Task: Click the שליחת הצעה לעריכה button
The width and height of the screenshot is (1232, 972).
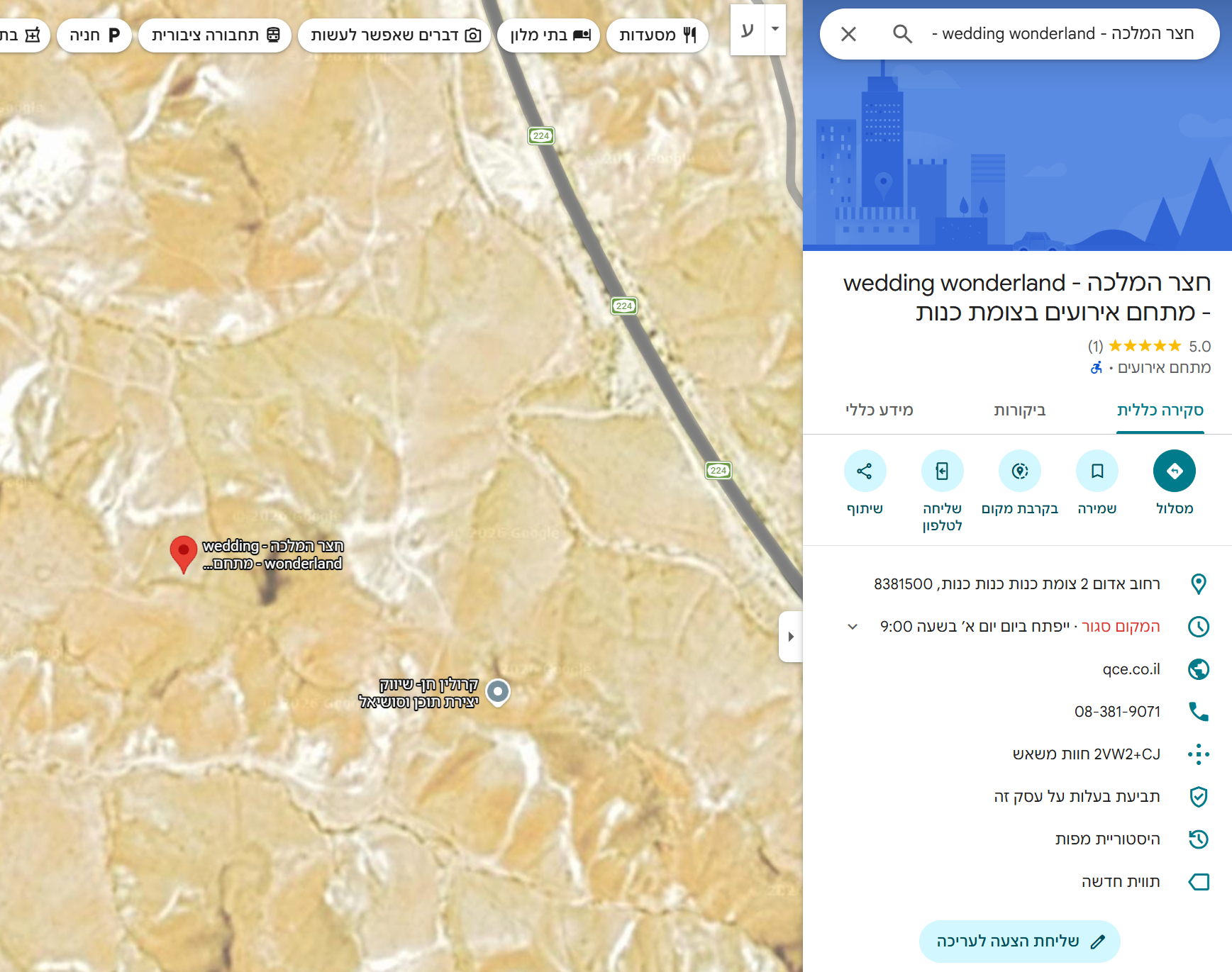Action: [x=1019, y=942]
